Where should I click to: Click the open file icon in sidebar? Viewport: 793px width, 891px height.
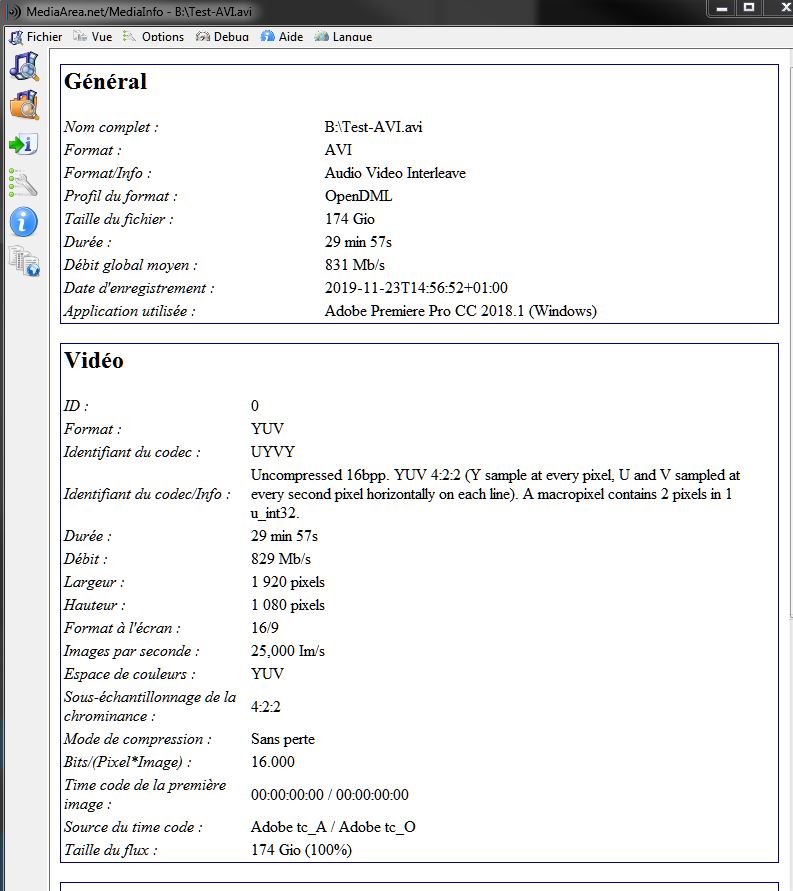click(24, 66)
